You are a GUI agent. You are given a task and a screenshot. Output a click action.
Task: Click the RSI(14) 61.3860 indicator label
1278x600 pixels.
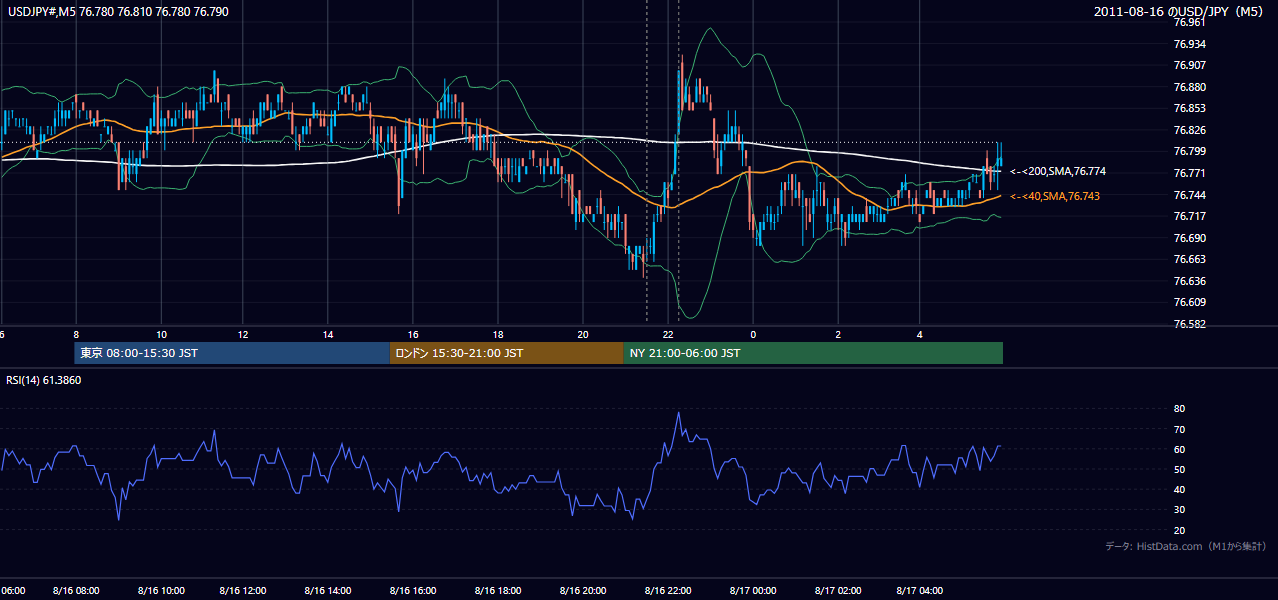[44, 380]
